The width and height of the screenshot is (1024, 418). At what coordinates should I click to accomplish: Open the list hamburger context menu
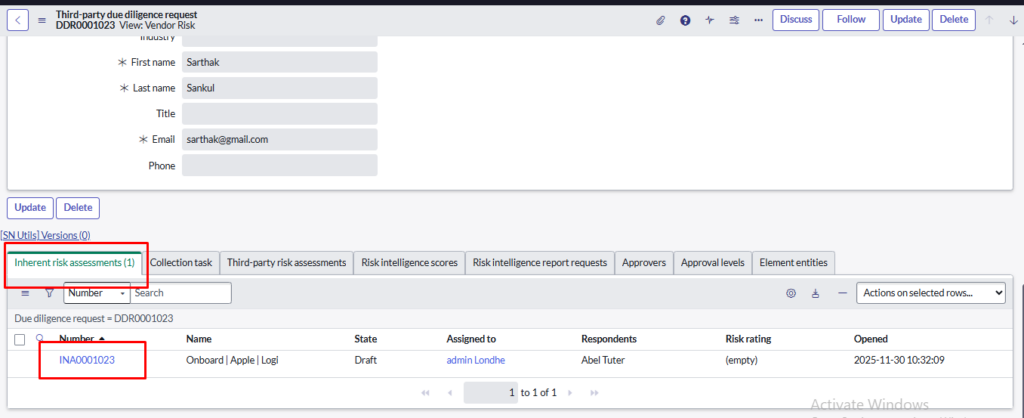point(25,293)
